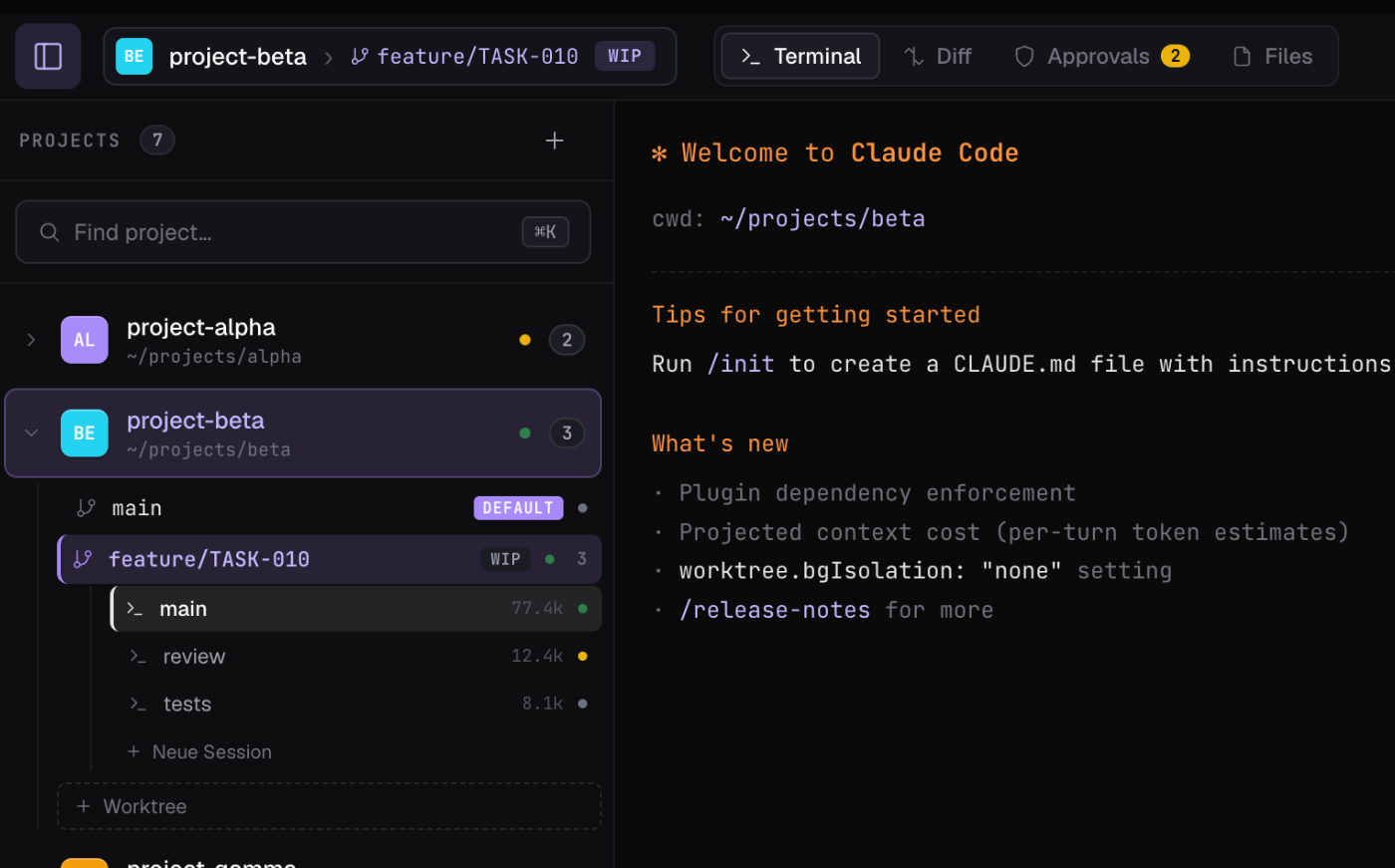Expand the project-alpha tree chevron
Screen dimensions: 1395x868
point(31,340)
